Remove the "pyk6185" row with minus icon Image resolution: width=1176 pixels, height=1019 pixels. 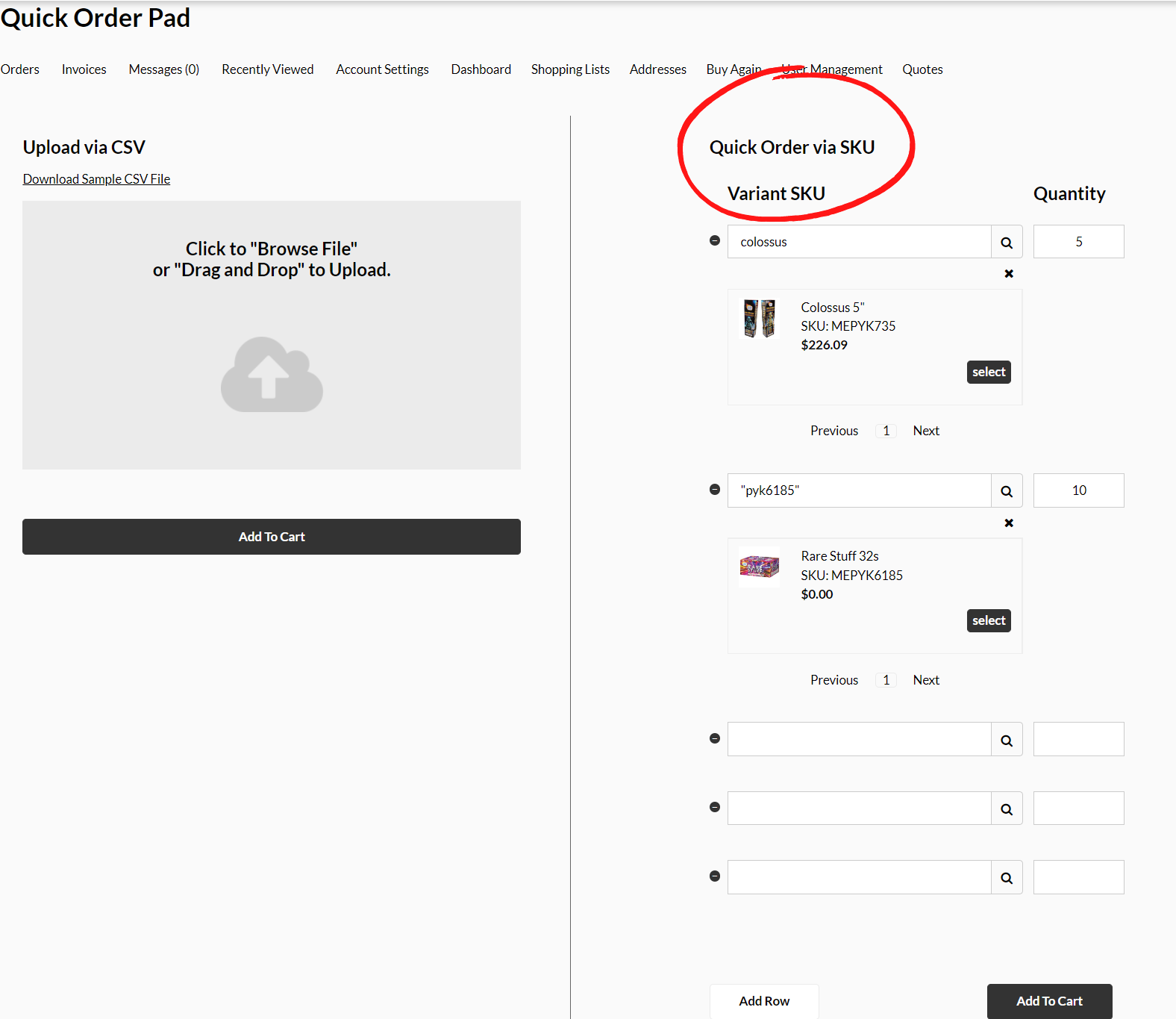(715, 490)
